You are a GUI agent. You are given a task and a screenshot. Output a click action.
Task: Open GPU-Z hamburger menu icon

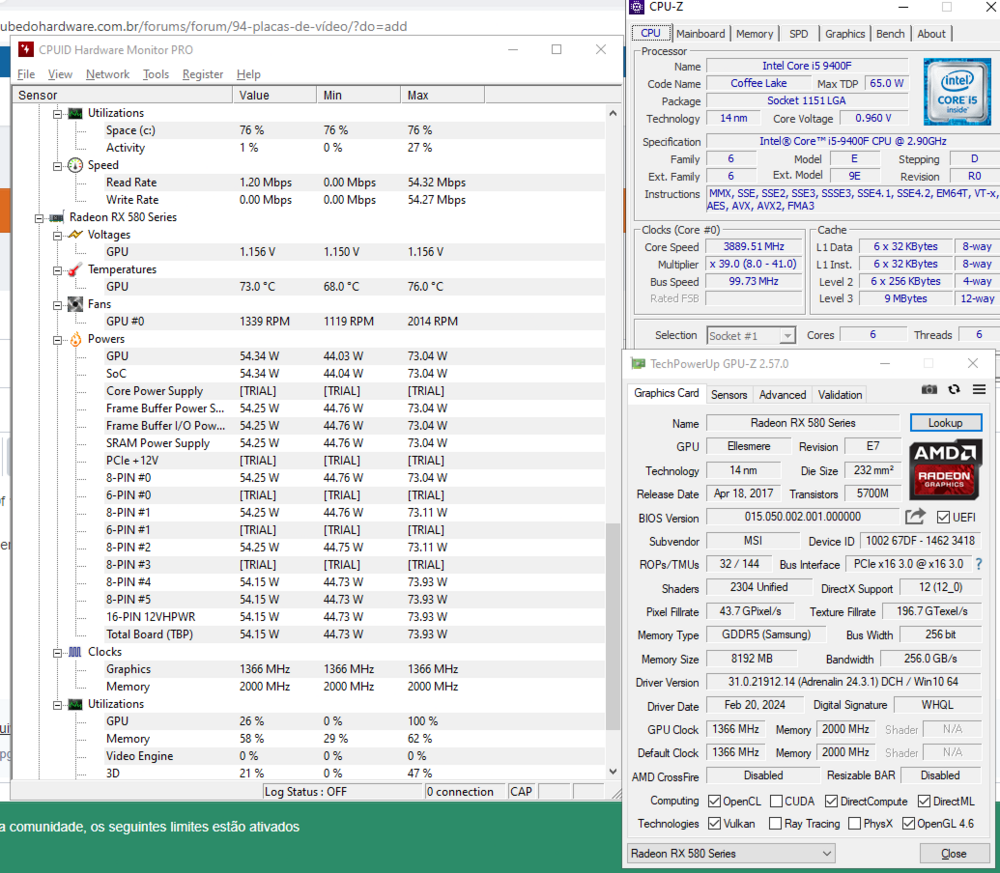pyautogui.click(x=979, y=390)
